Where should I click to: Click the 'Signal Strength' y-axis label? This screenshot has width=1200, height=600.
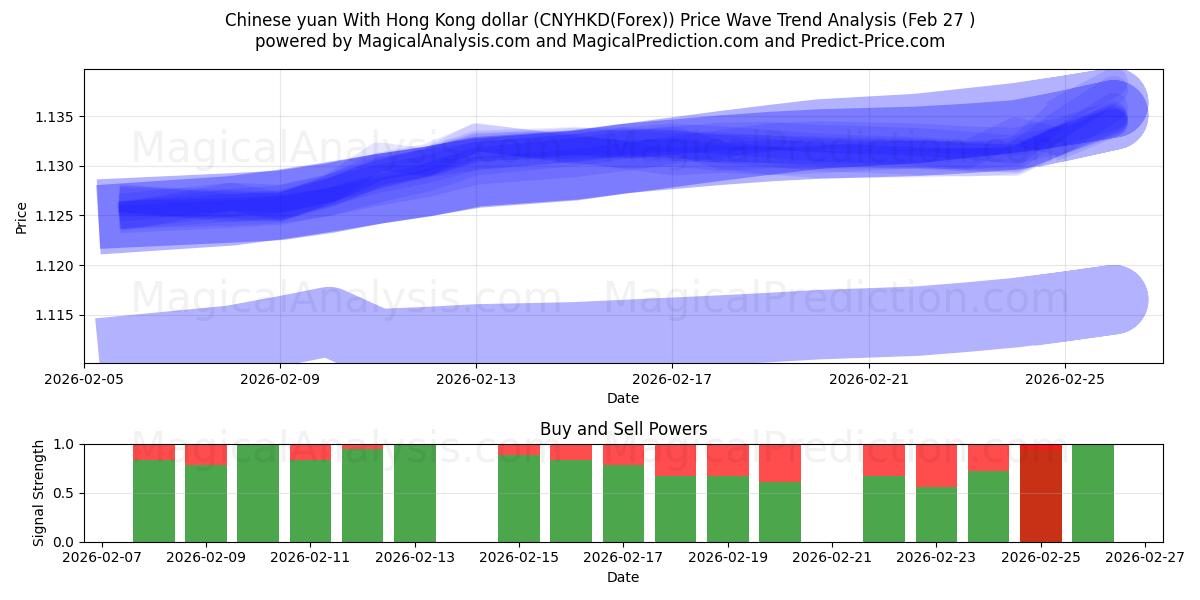pos(39,493)
